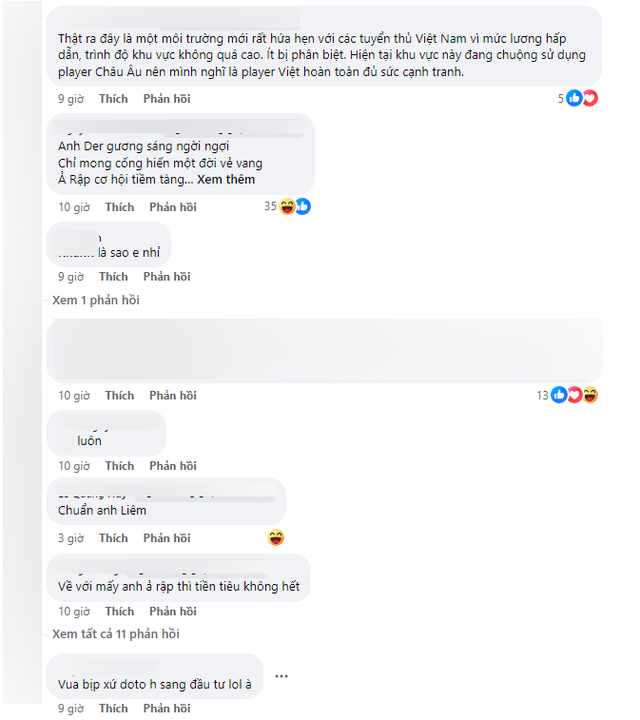Toggle Thích on the 'Chuẩn anh Liêm' comment
The image size is (640, 720).
[113, 538]
